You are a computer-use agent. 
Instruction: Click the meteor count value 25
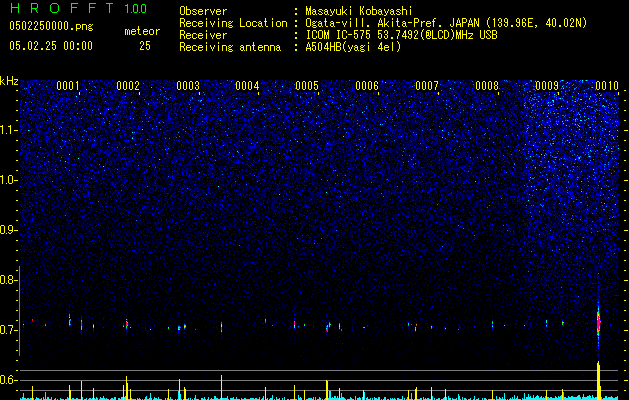(145, 46)
